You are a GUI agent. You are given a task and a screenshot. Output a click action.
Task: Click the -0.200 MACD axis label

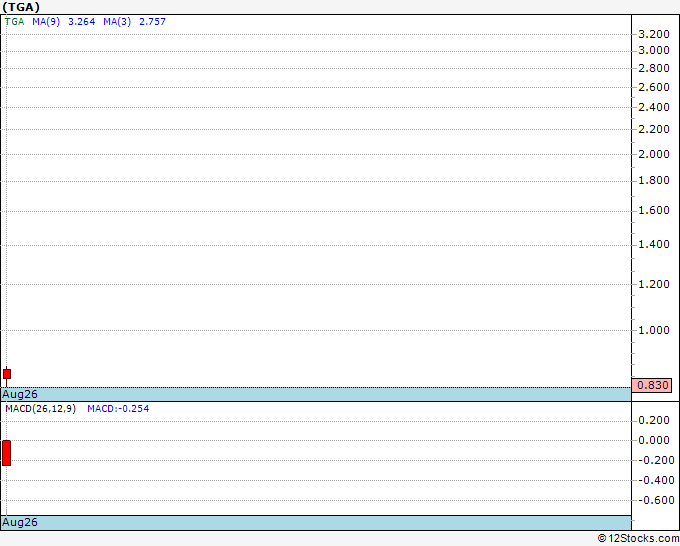(x=656, y=460)
